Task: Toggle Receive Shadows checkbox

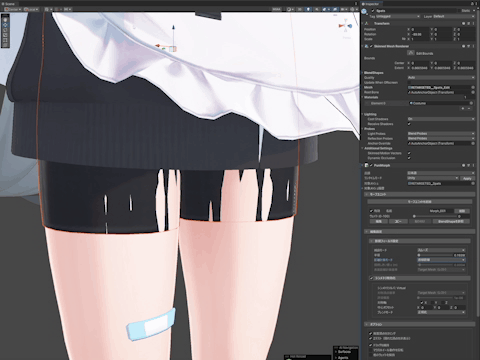Action: tap(409, 124)
